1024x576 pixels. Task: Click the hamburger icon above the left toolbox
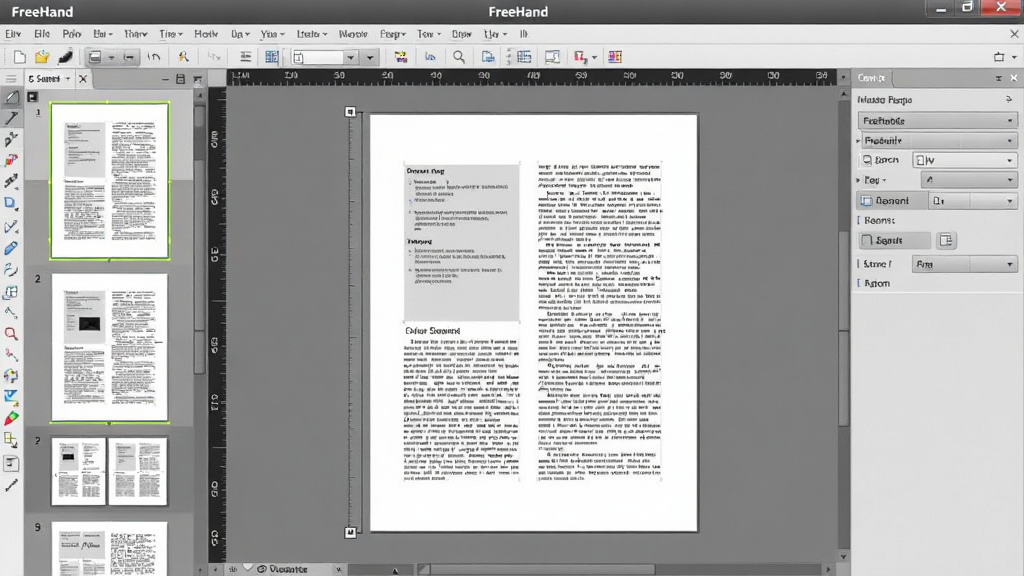11,78
